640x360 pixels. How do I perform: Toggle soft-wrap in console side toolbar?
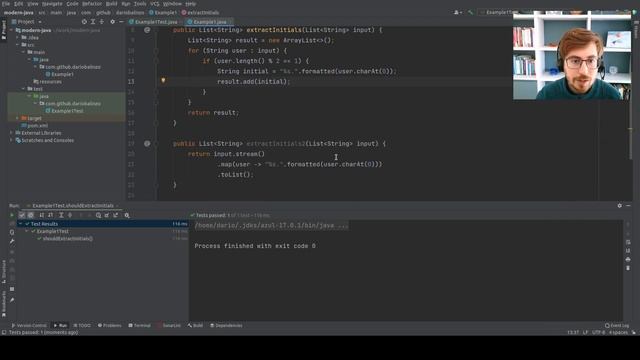coord(628,242)
